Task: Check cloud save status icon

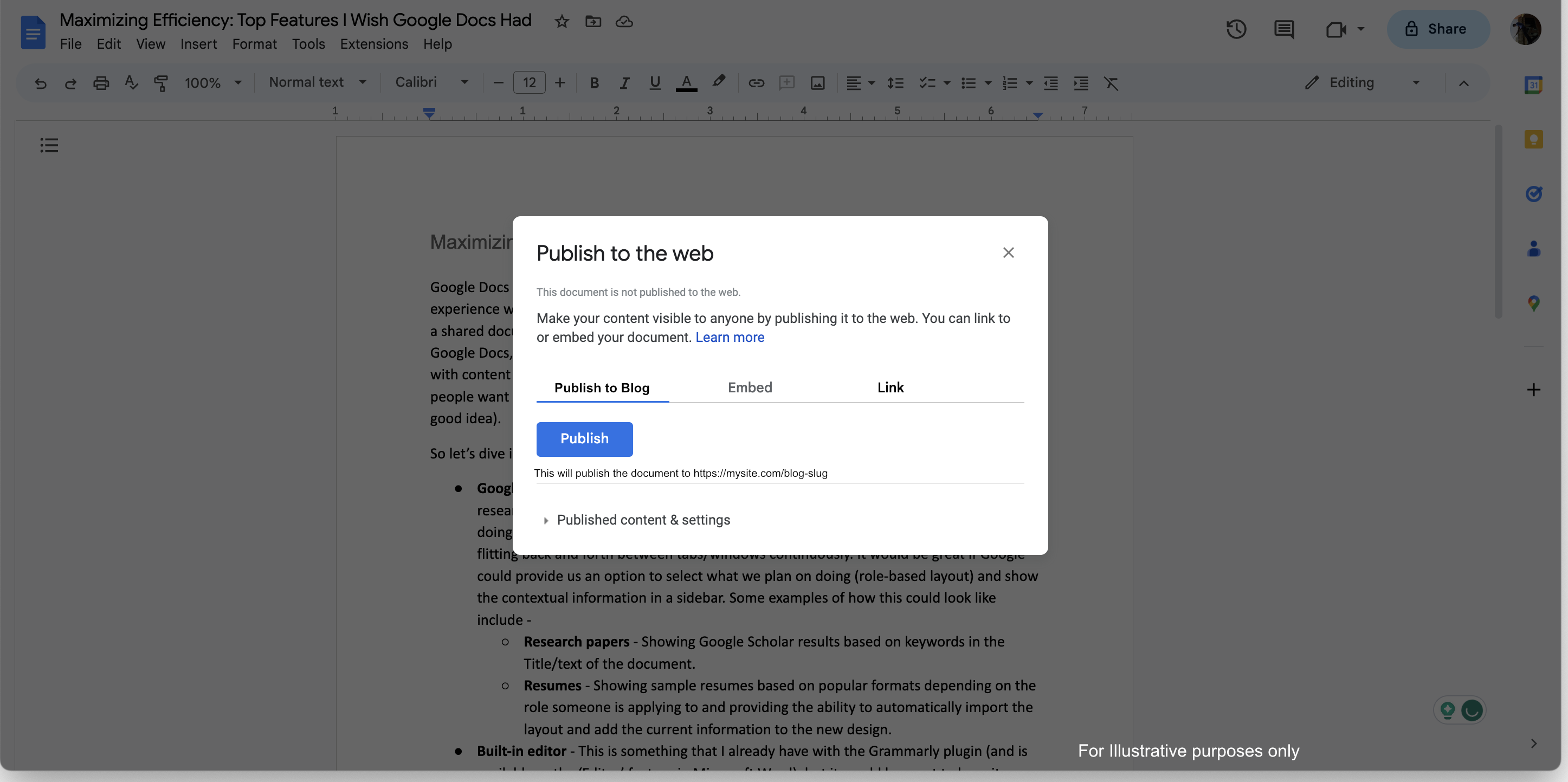Action: [624, 22]
